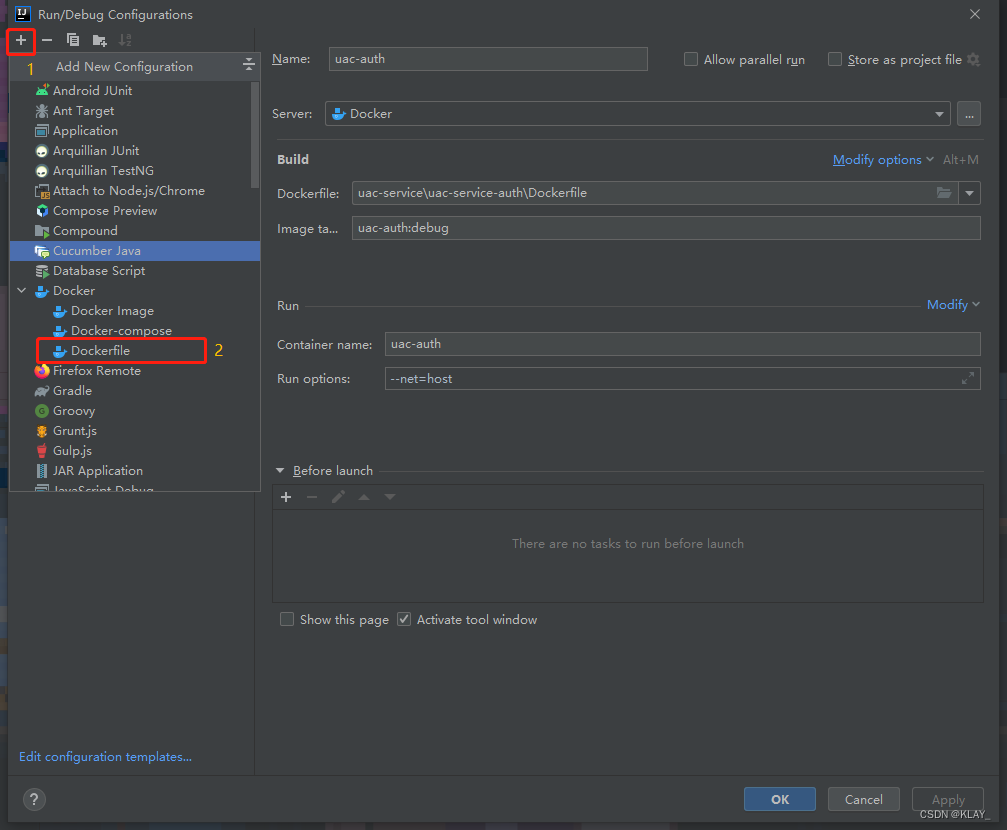Select Arquillian TestNG entry
This screenshot has height=830, width=1007.
point(135,170)
